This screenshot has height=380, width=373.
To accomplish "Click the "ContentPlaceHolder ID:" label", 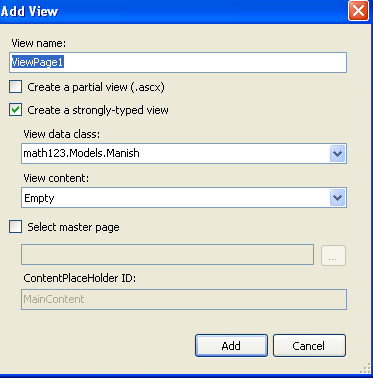I will pyautogui.click(x=80, y=278).
